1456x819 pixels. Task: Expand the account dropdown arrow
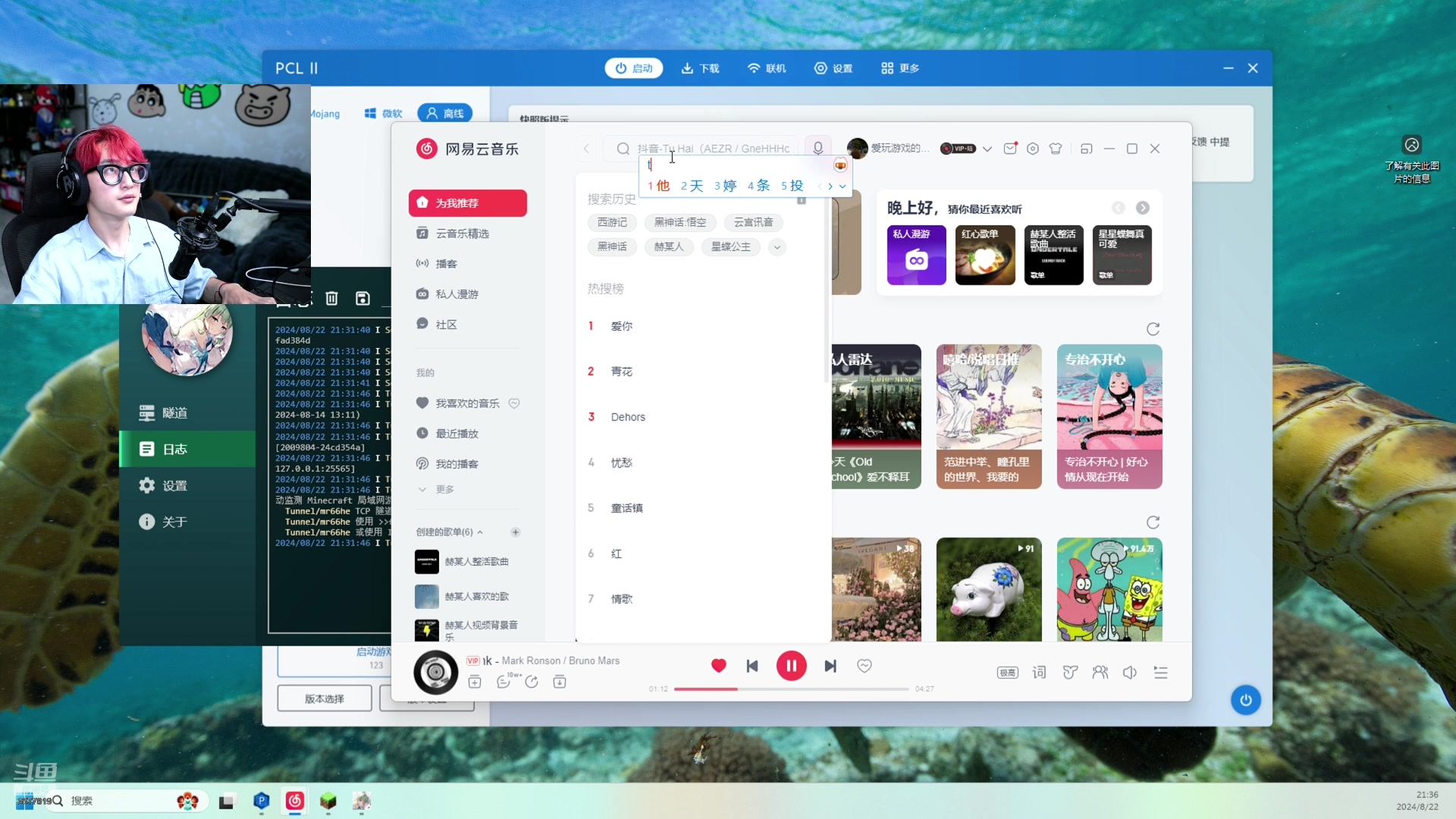pyautogui.click(x=987, y=149)
